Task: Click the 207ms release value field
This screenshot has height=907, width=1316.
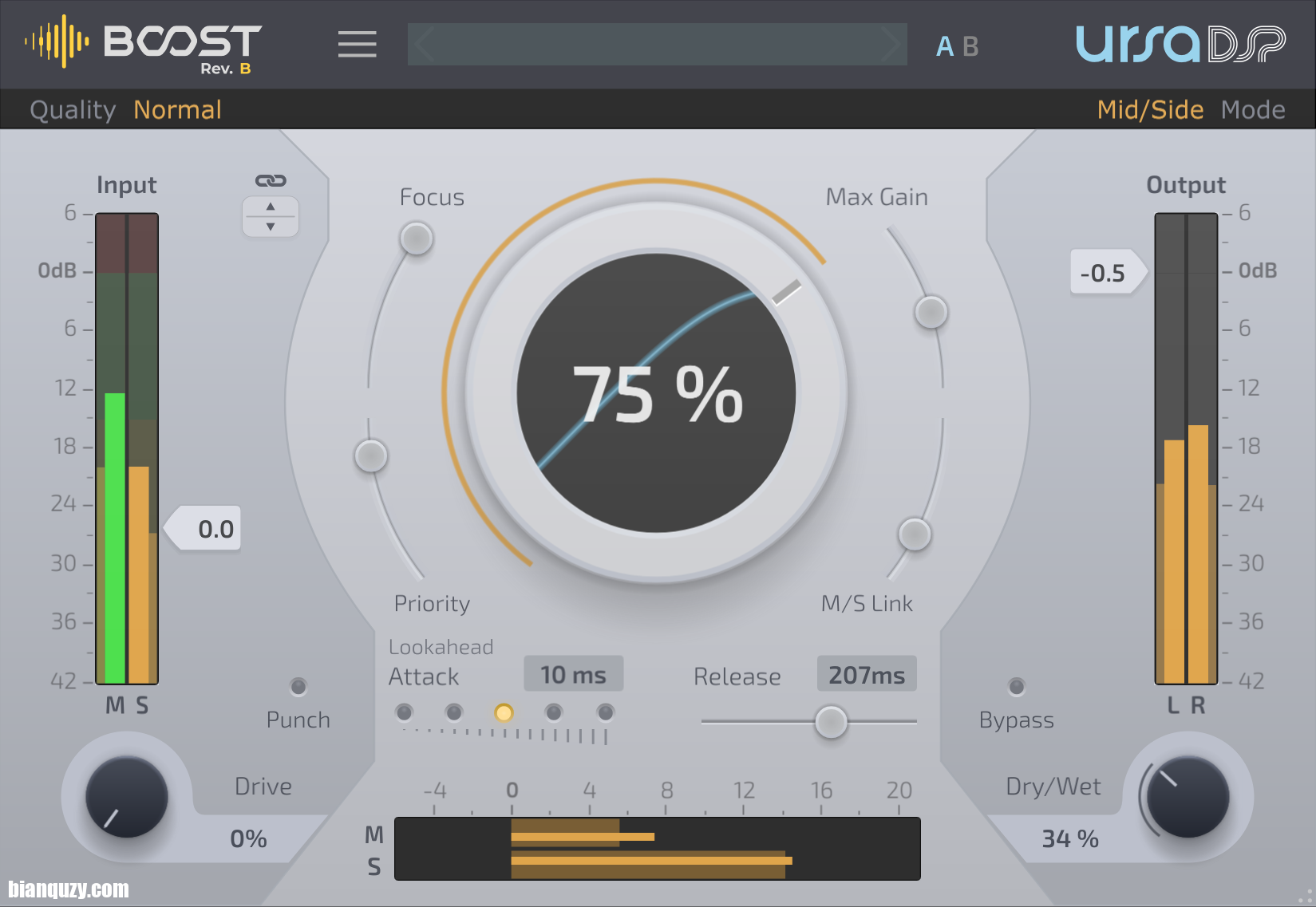Action: 867,675
